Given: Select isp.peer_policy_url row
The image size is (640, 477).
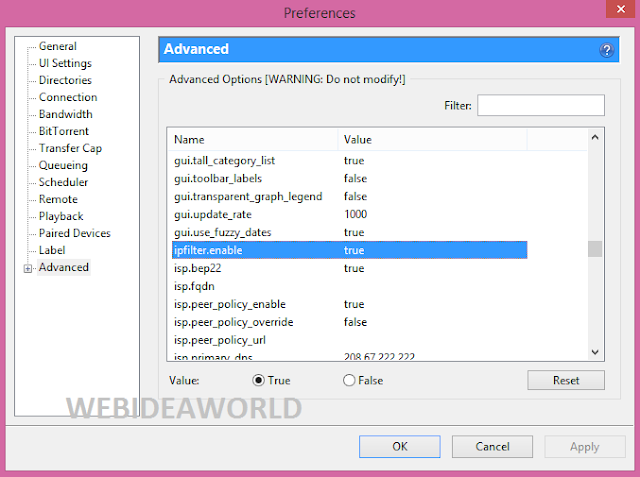Looking at the screenshot, I should coord(350,340).
